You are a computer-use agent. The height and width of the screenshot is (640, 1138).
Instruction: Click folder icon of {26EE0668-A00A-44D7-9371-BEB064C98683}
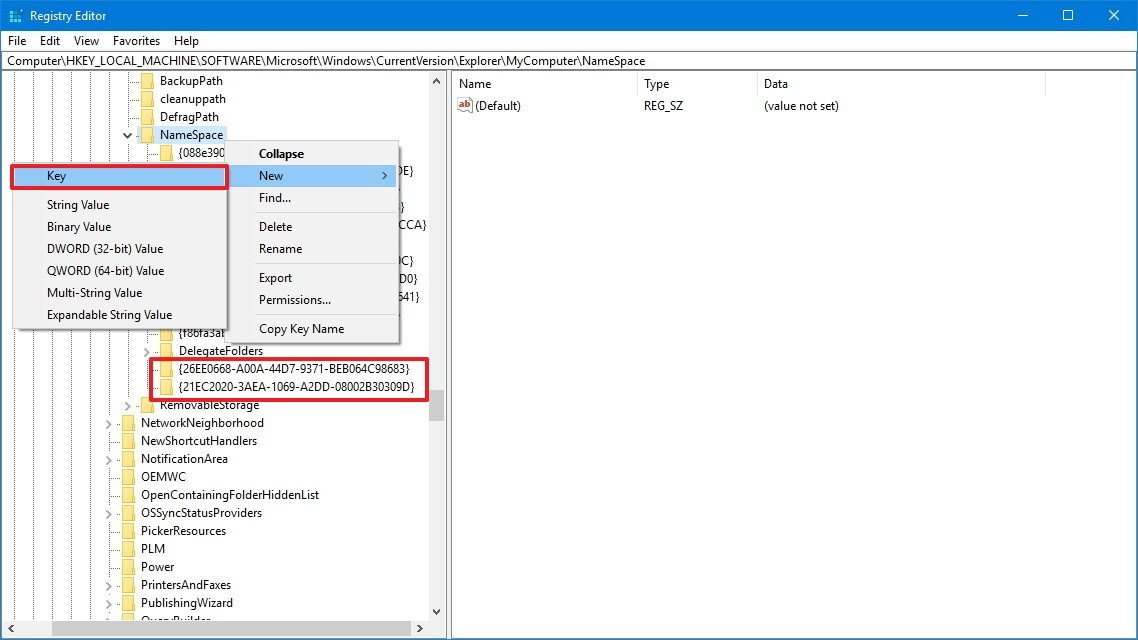(166, 369)
